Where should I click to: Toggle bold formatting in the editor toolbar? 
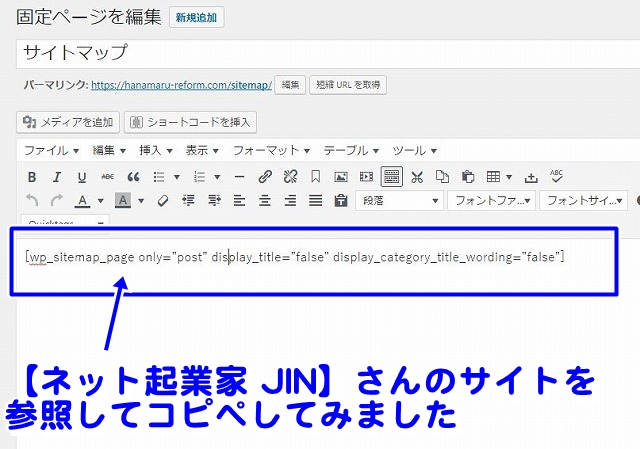(31, 177)
